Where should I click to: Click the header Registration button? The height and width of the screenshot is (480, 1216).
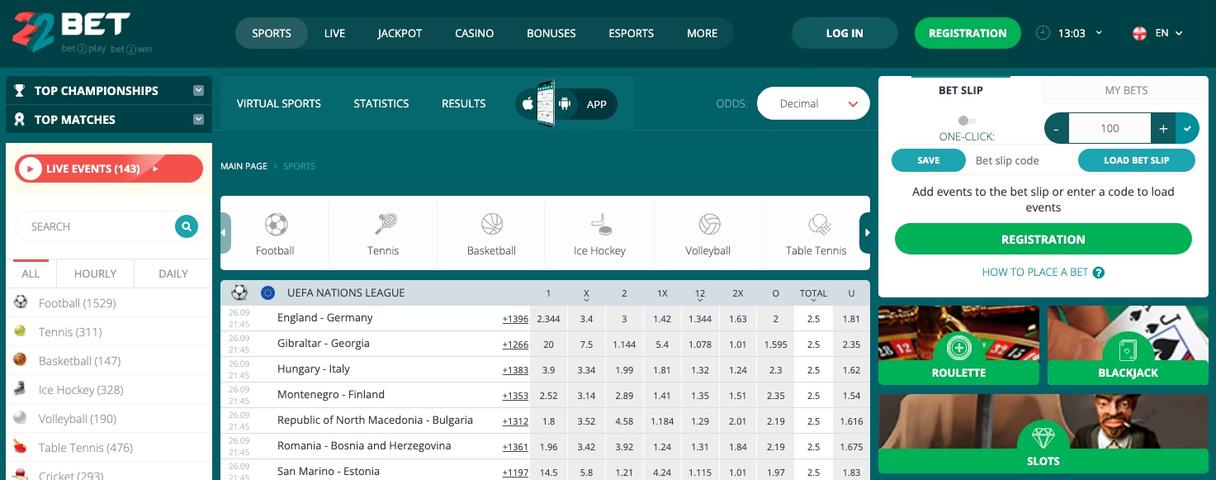pos(967,33)
